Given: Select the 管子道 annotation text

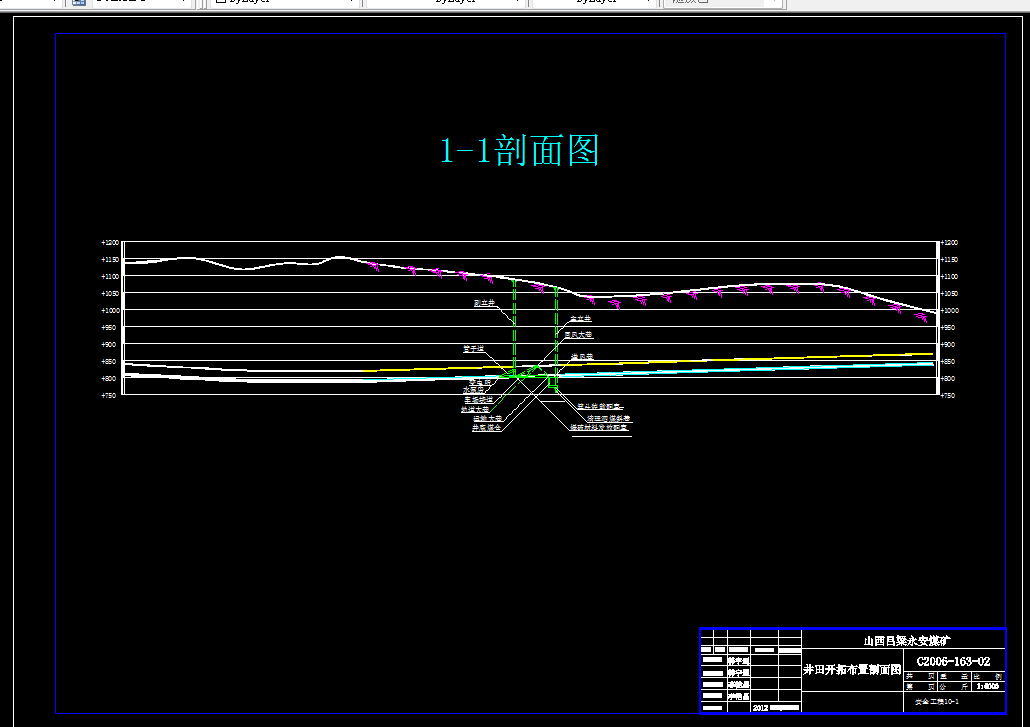Looking at the screenshot, I should pyautogui.click(x=474, y=349).
